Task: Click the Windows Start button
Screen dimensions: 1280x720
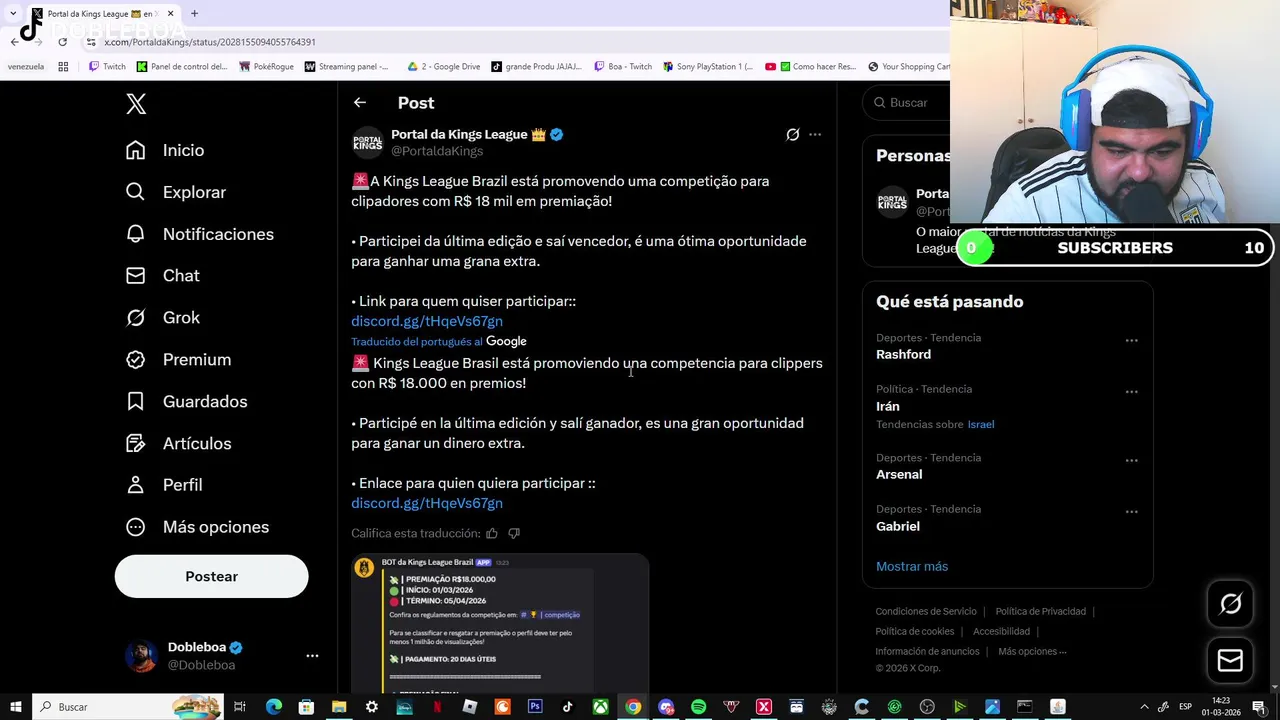Action: pyautogui.click(x=15, y=707)
